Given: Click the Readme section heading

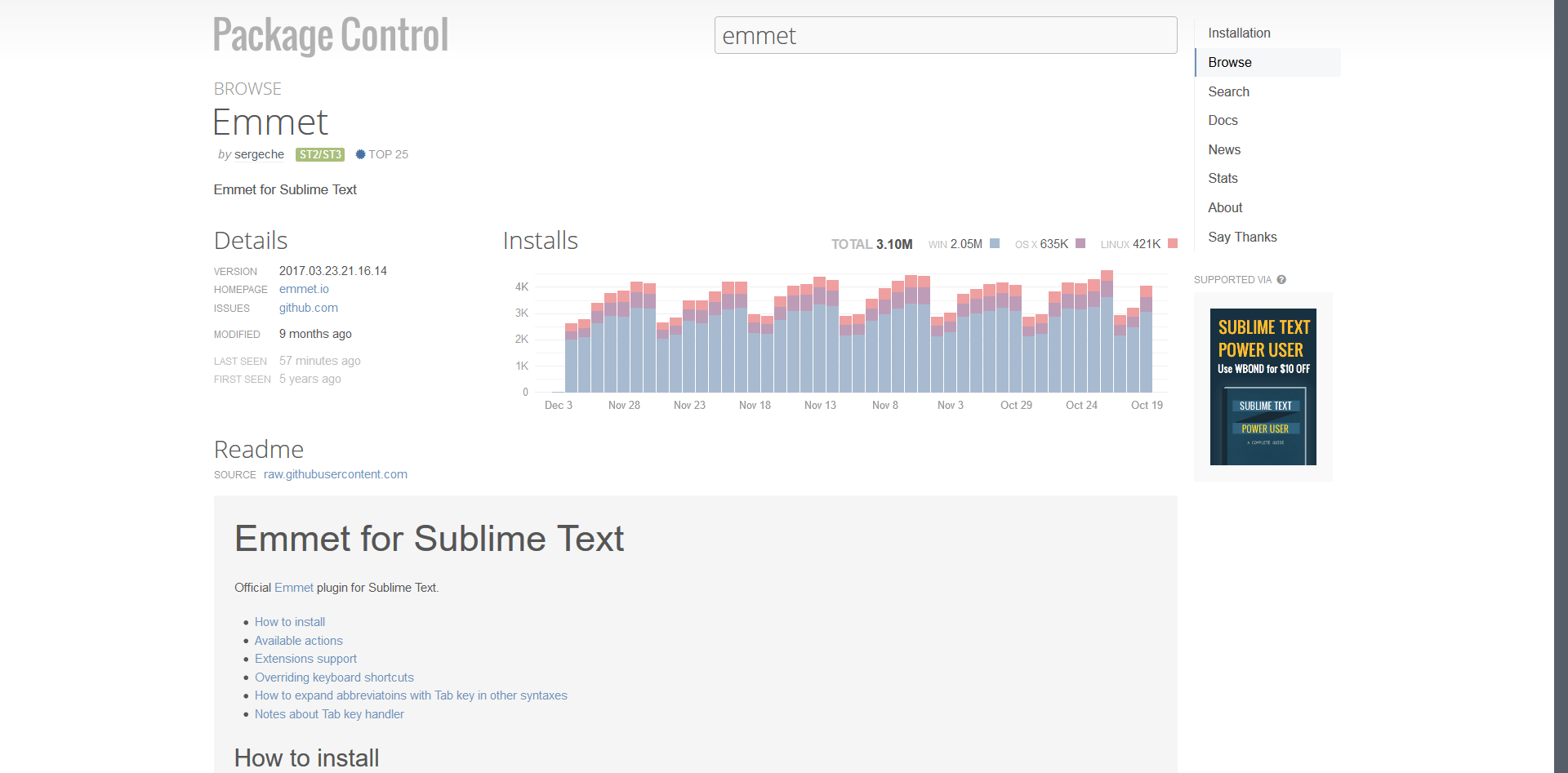Looking at the screenshot, I should tap(259, 450).
